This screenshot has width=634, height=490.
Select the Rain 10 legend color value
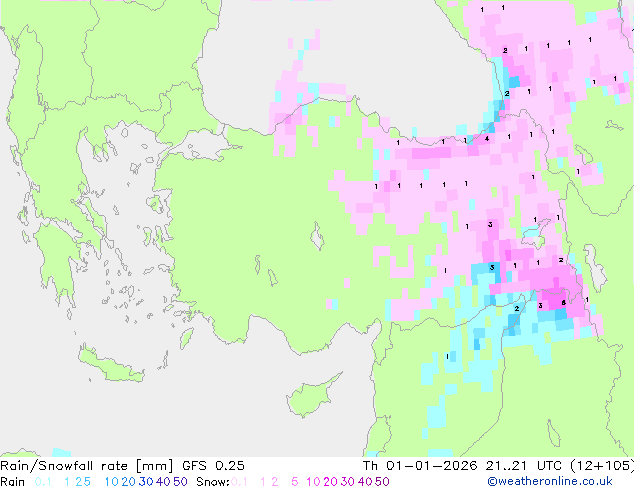(112, 482)
